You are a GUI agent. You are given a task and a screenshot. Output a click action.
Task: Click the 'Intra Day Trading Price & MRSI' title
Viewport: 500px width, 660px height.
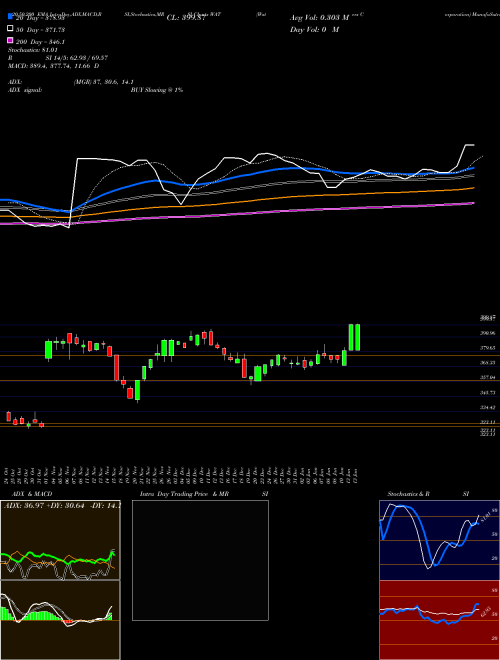pyautogui.click(x=204, y=494)
